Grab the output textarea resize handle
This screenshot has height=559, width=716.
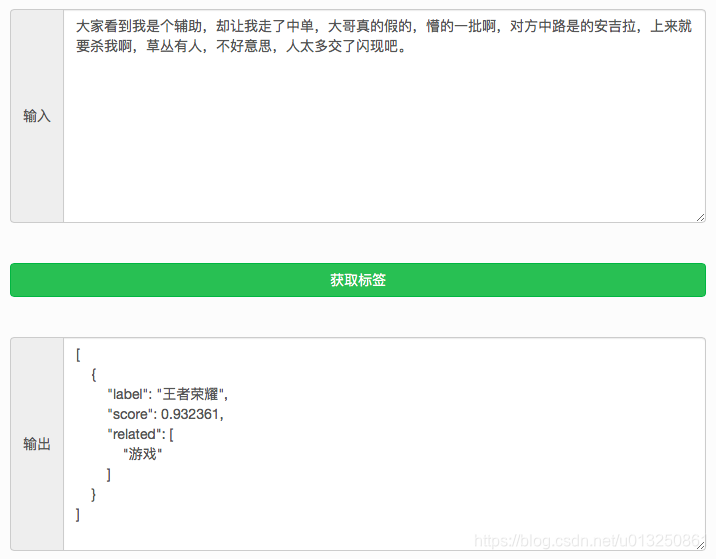[x=700, y=545]
